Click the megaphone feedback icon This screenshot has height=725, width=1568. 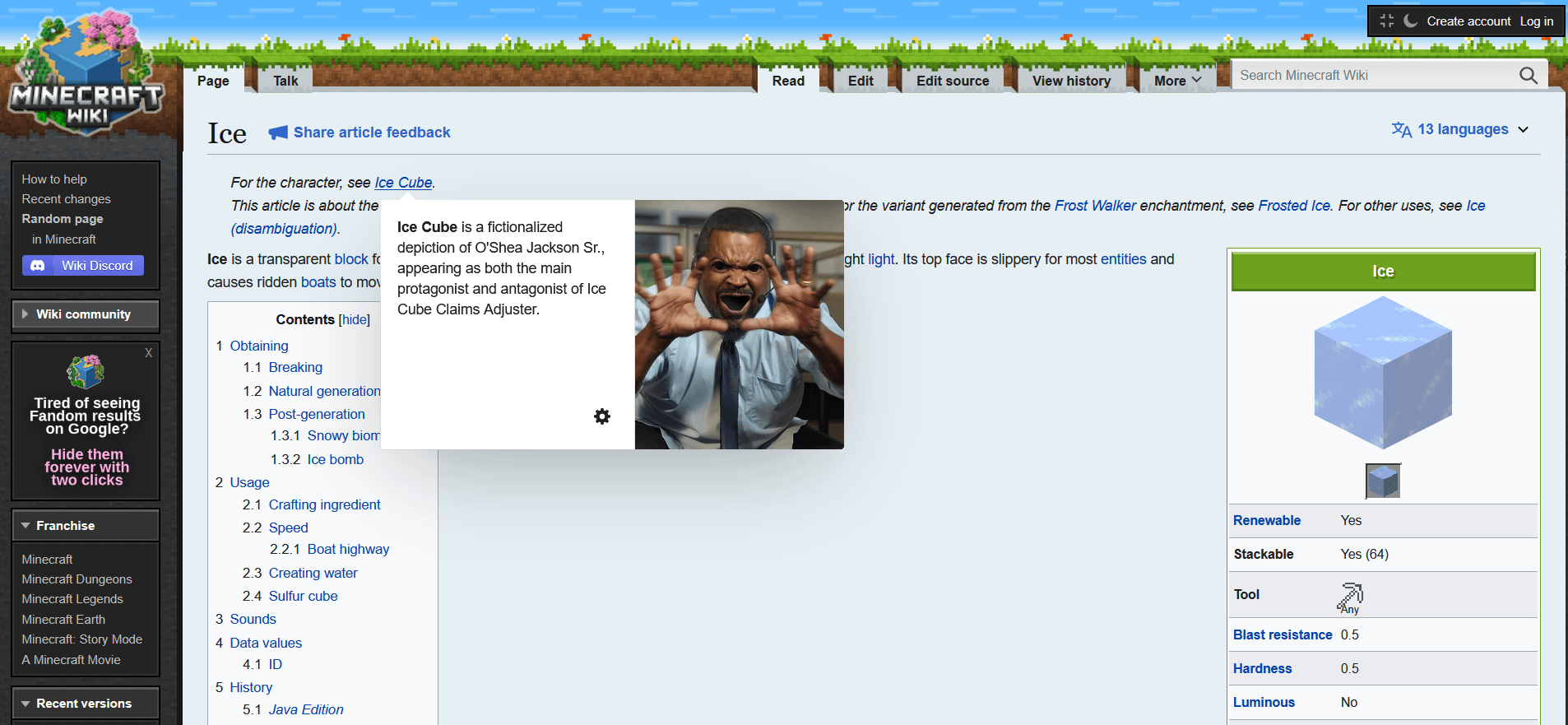pyautogui.click(x=278, y=132)
